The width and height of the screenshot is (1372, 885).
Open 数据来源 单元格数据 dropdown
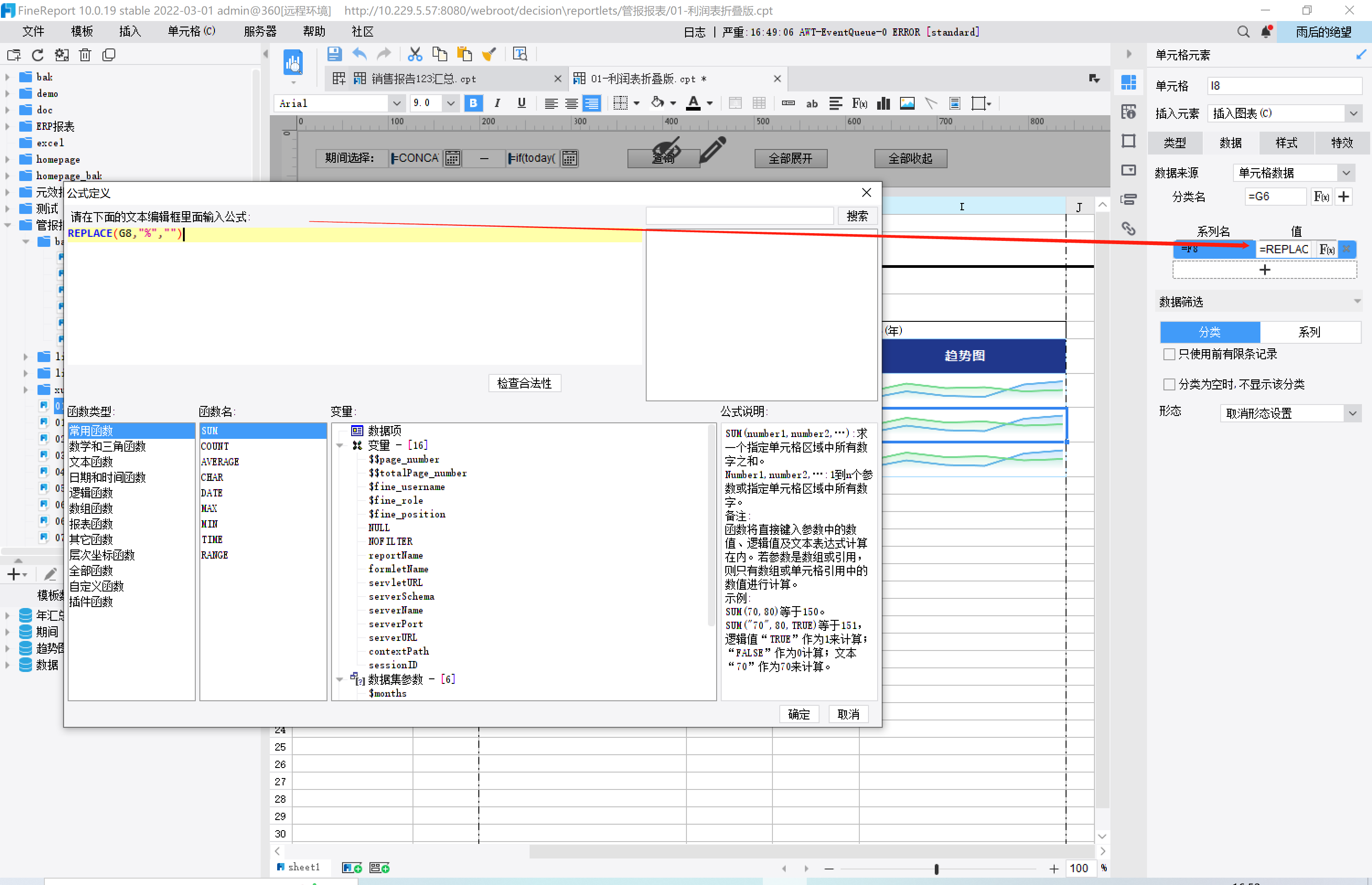click(x=1346, y=173)
